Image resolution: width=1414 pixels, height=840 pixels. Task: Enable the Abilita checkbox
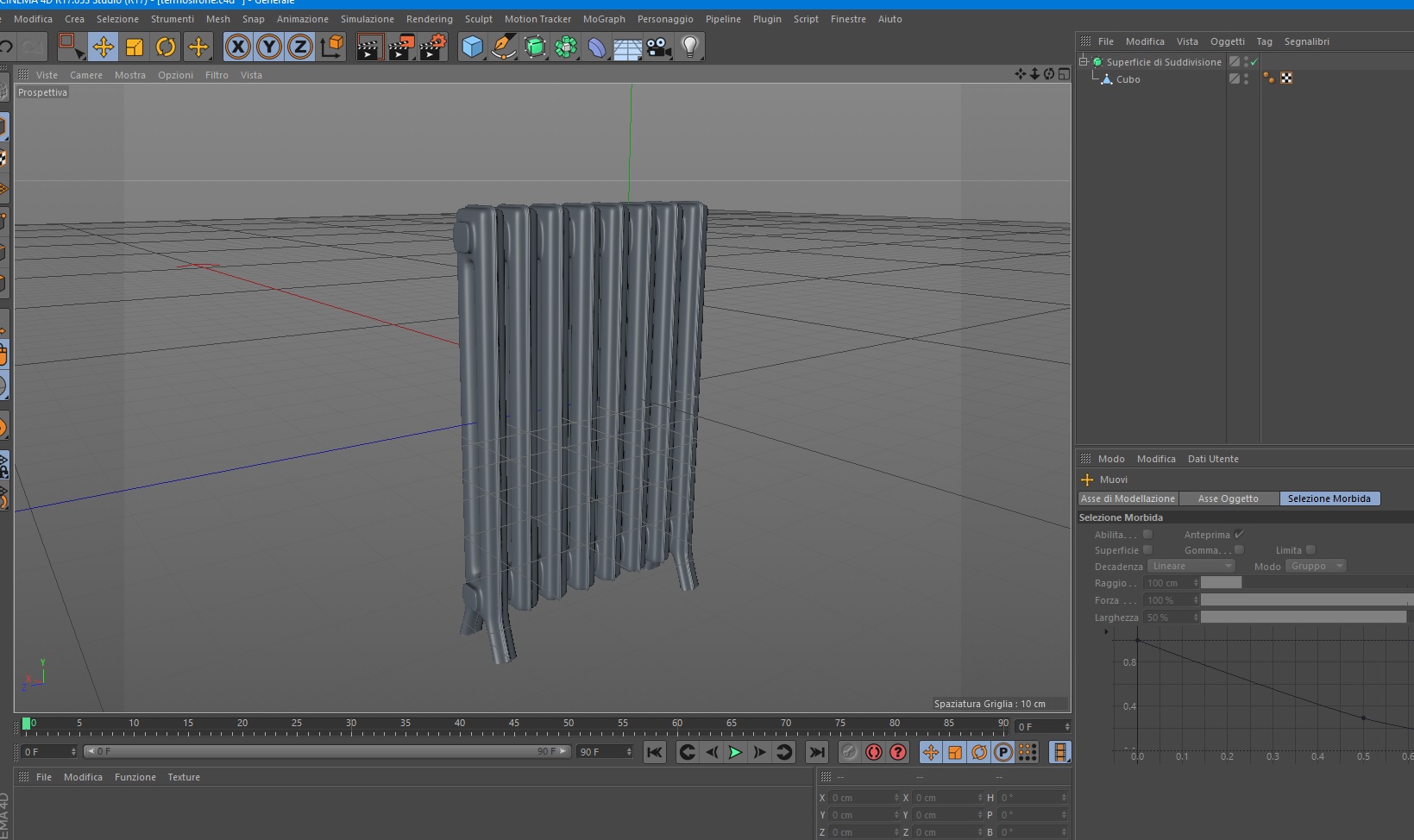pyautogui.click(x=1147, y=535)
